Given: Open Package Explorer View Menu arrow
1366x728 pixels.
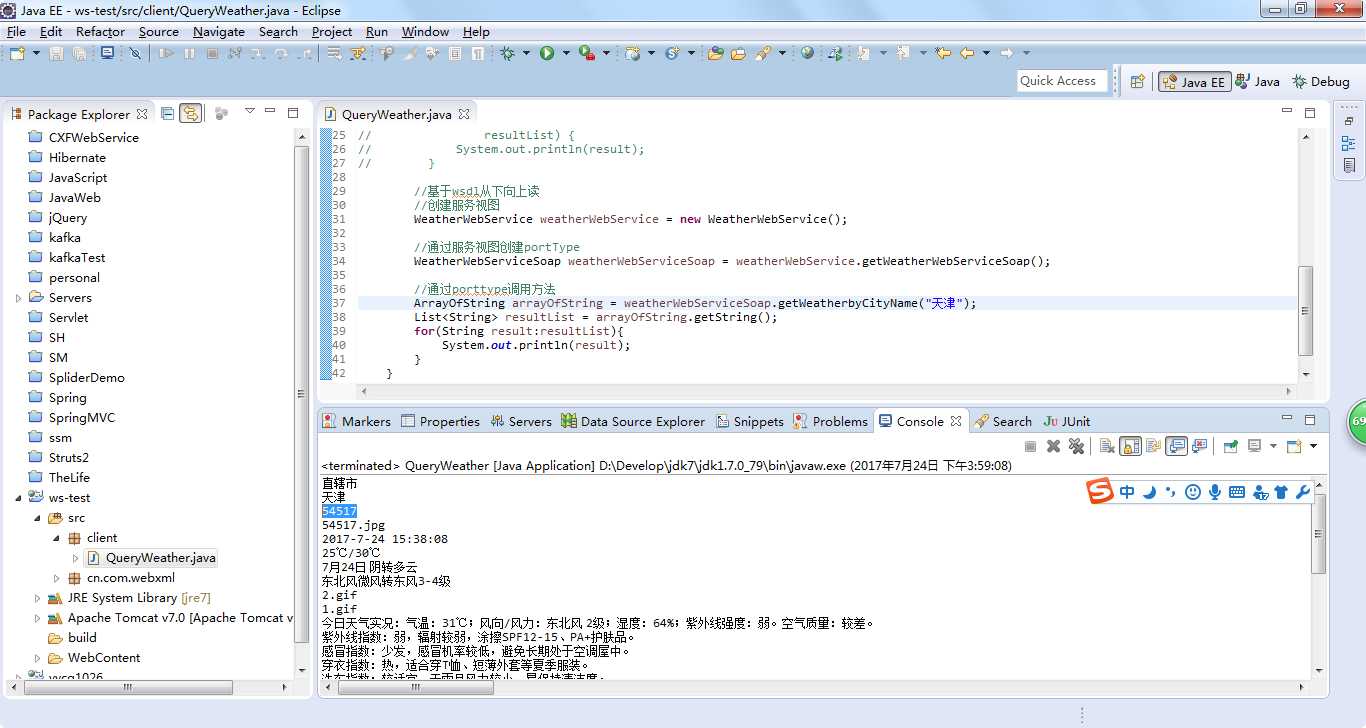Looking at the screenshot, I should [x=249, y=112].
